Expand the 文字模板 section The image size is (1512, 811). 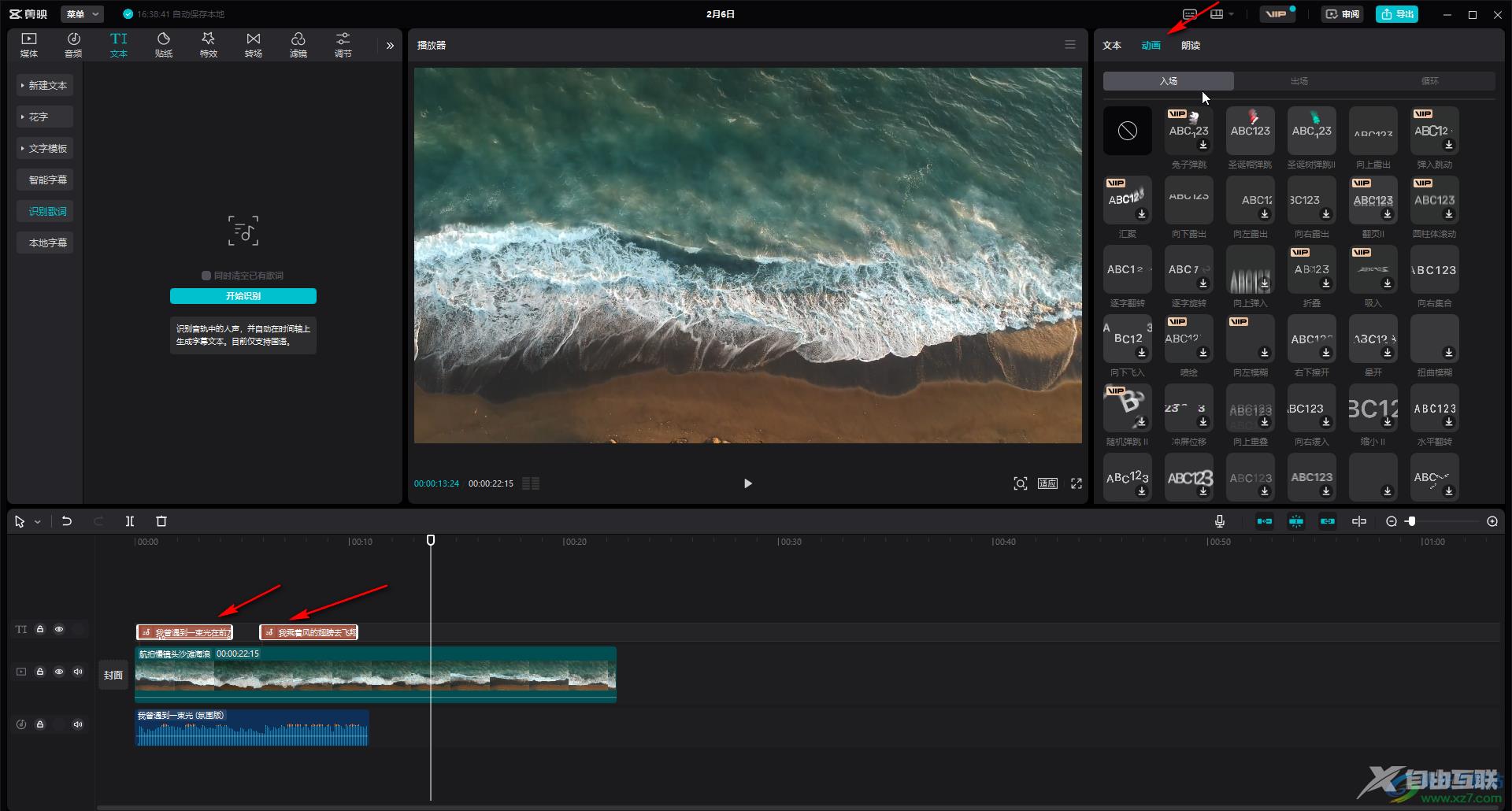coord(45,148)
